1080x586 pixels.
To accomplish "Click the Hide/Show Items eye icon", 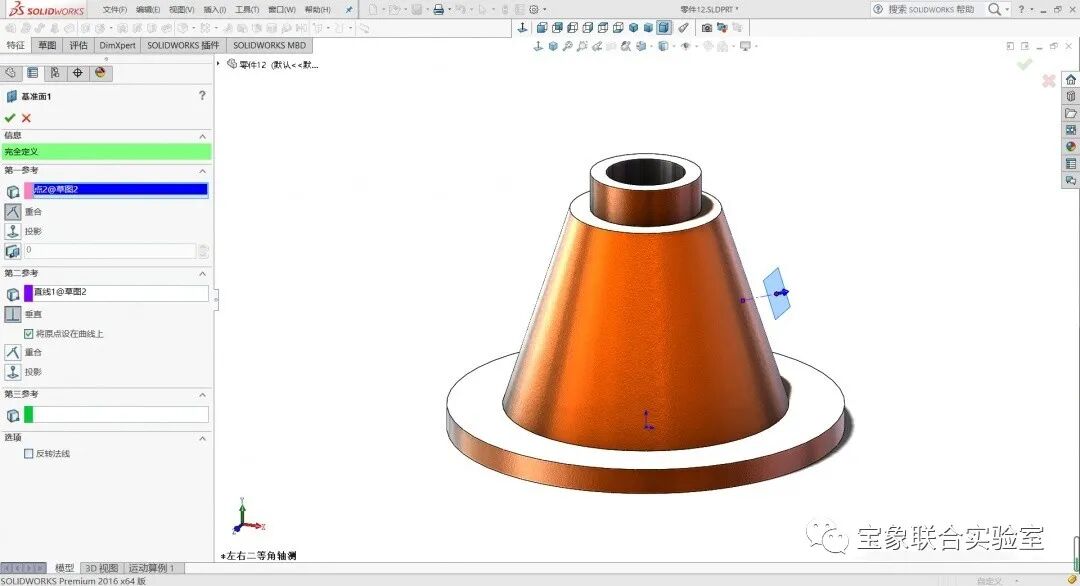I will pos(686,46).
